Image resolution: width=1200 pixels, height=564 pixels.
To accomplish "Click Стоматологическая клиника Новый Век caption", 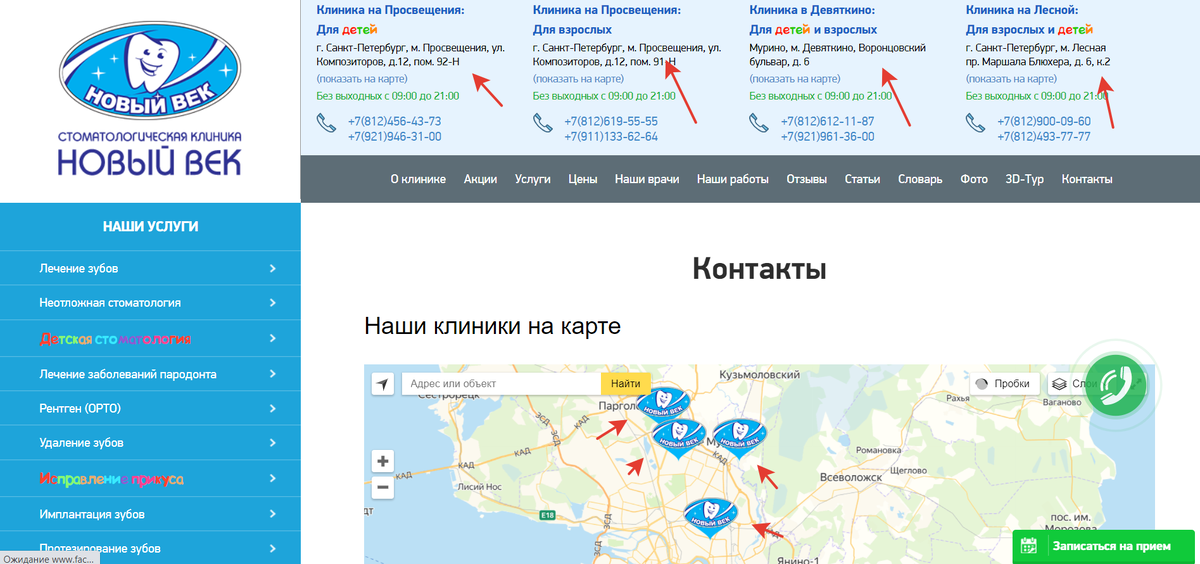I will (x=150, y=154).
